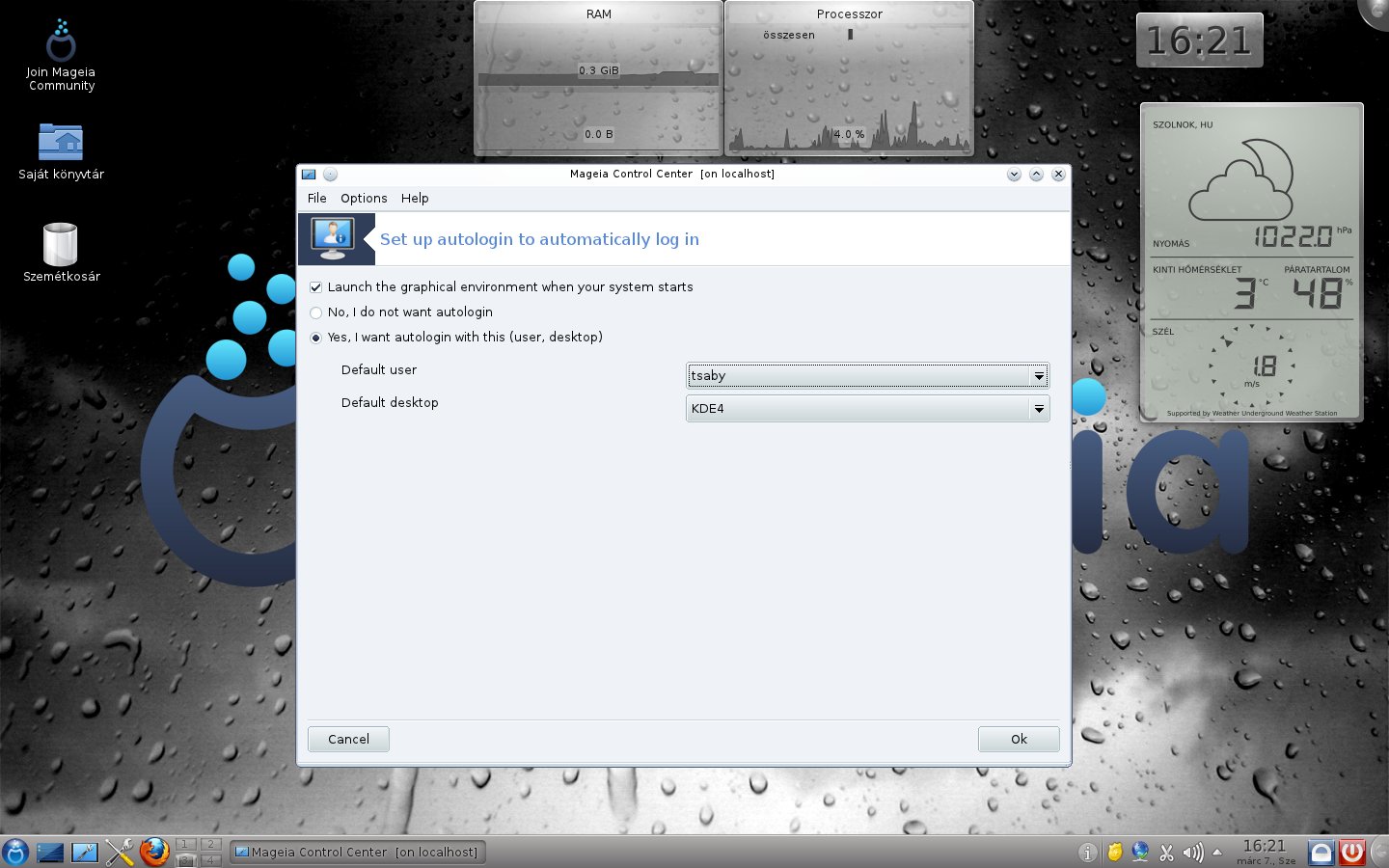The image size is (1389, 868).
Task: Select 'No, I do not want autologin'
Action: [x=315, y=312]
